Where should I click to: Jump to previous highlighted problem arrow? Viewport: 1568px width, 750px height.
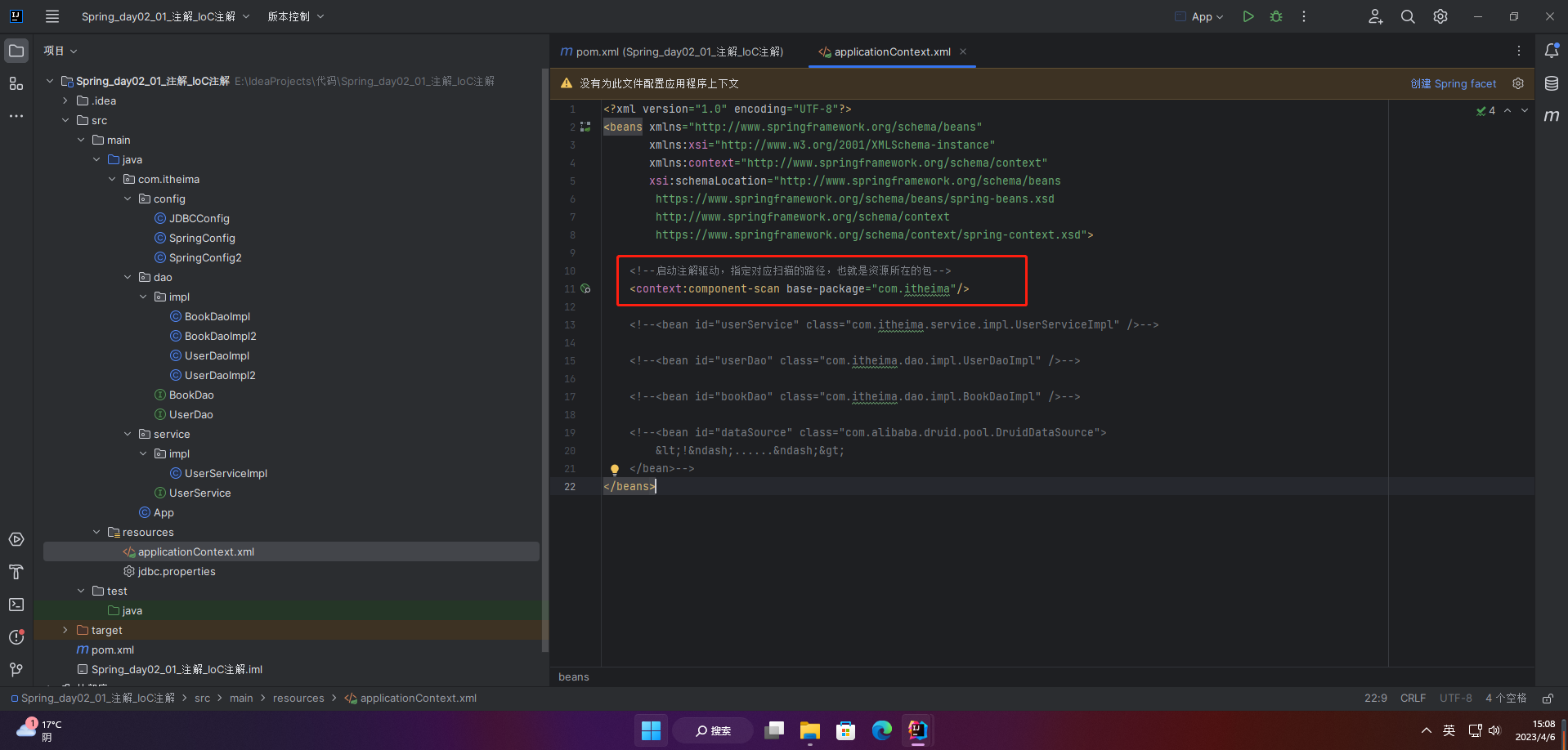pyautogui.click(x=1508, y=111)
